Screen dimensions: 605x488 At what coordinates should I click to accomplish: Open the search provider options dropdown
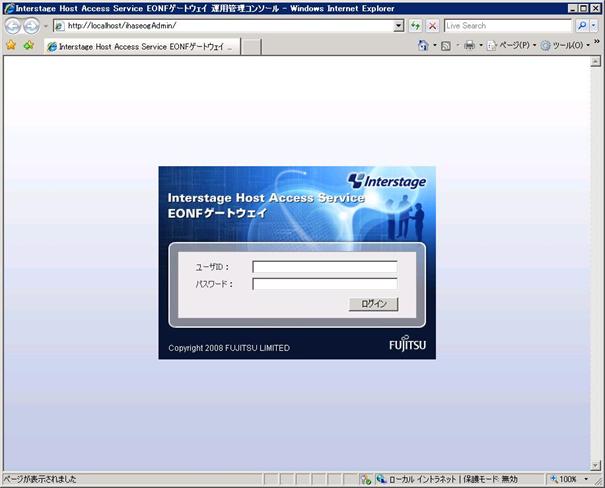(594, 26)
